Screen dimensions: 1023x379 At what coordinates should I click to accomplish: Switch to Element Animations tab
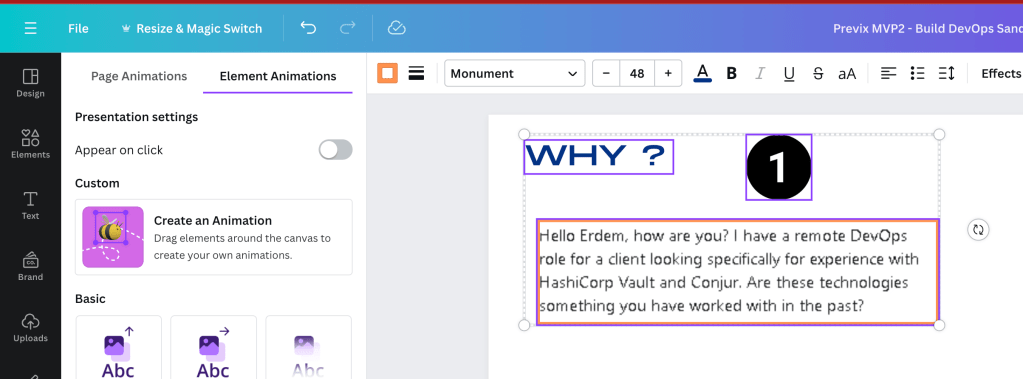coord(278,76)
